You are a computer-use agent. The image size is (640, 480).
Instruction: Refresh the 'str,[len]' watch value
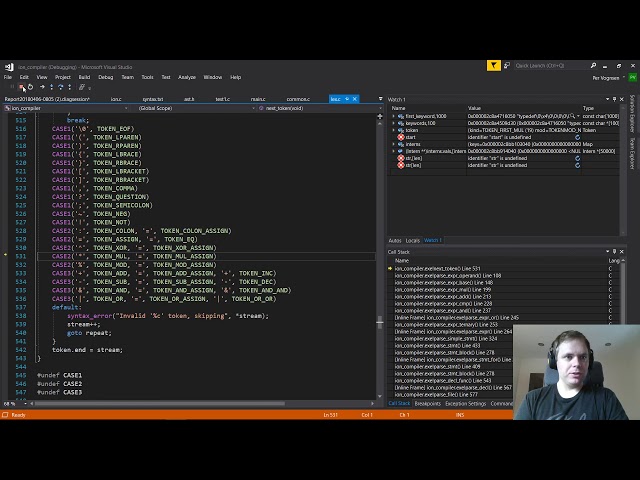[578, 158]
